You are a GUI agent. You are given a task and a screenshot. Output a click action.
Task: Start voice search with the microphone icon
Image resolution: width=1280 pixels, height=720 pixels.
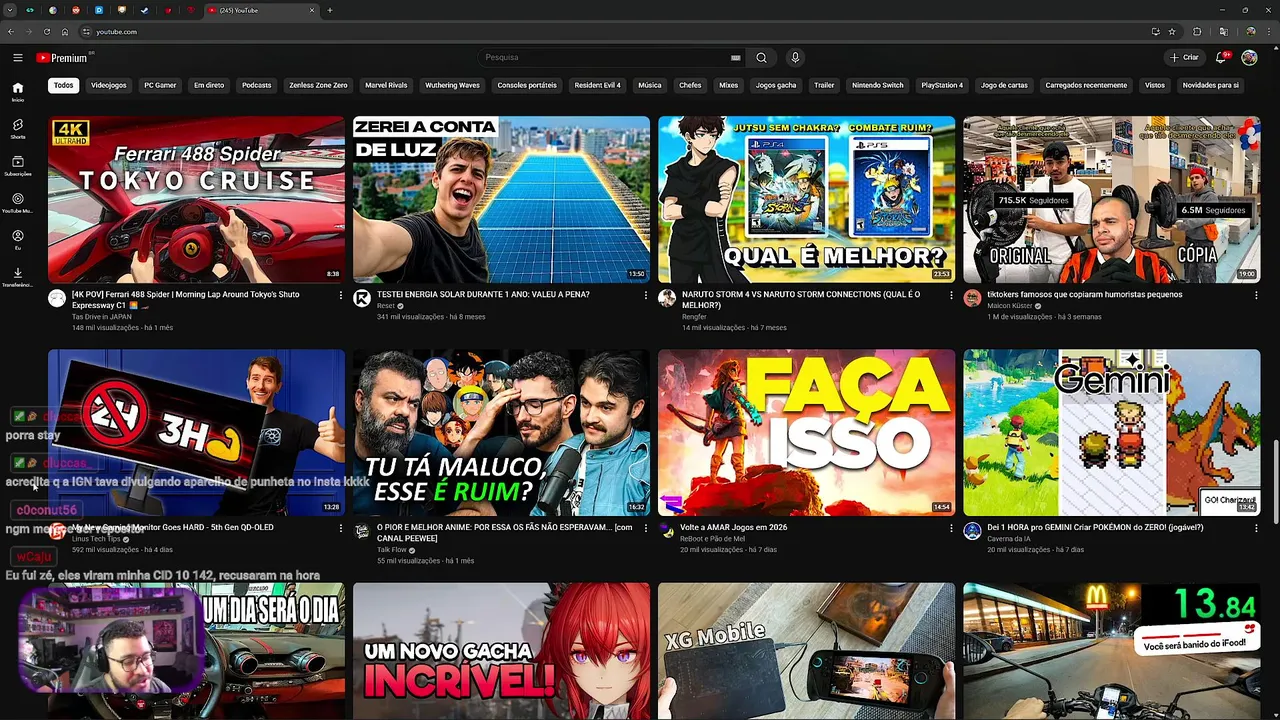[795, 58]
